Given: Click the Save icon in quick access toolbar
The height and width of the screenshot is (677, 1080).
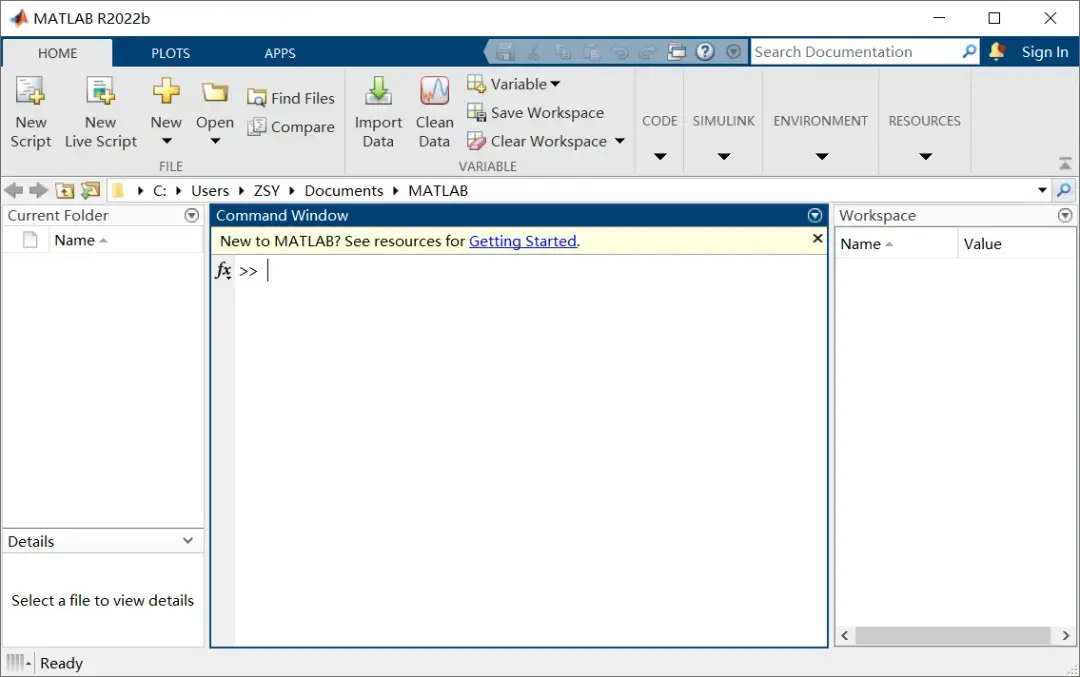Looking at the screenshot, I should pyautogui.click(x=506, y=52).
